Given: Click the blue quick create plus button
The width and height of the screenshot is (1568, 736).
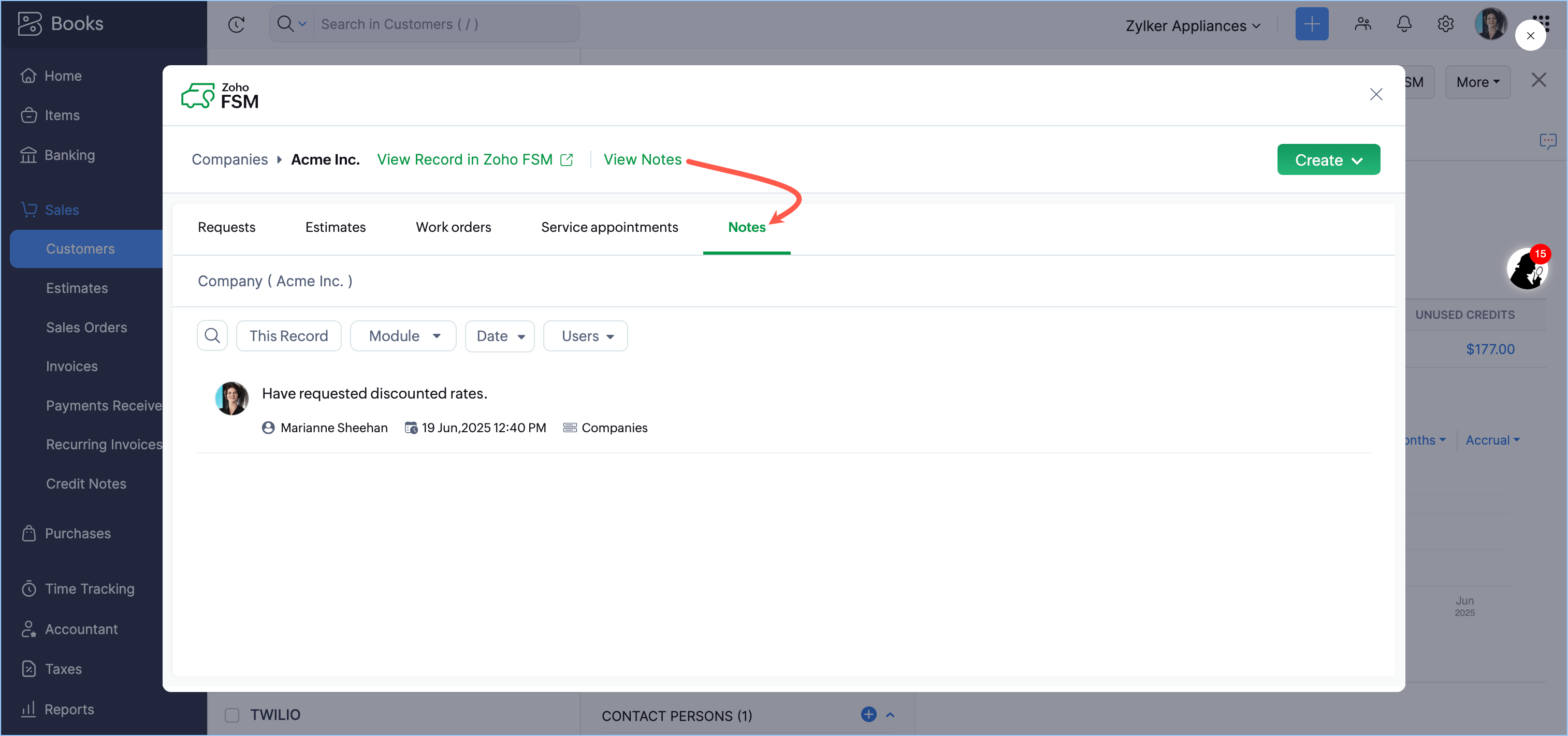Looking at the screenshot, I should point(1312,24).
